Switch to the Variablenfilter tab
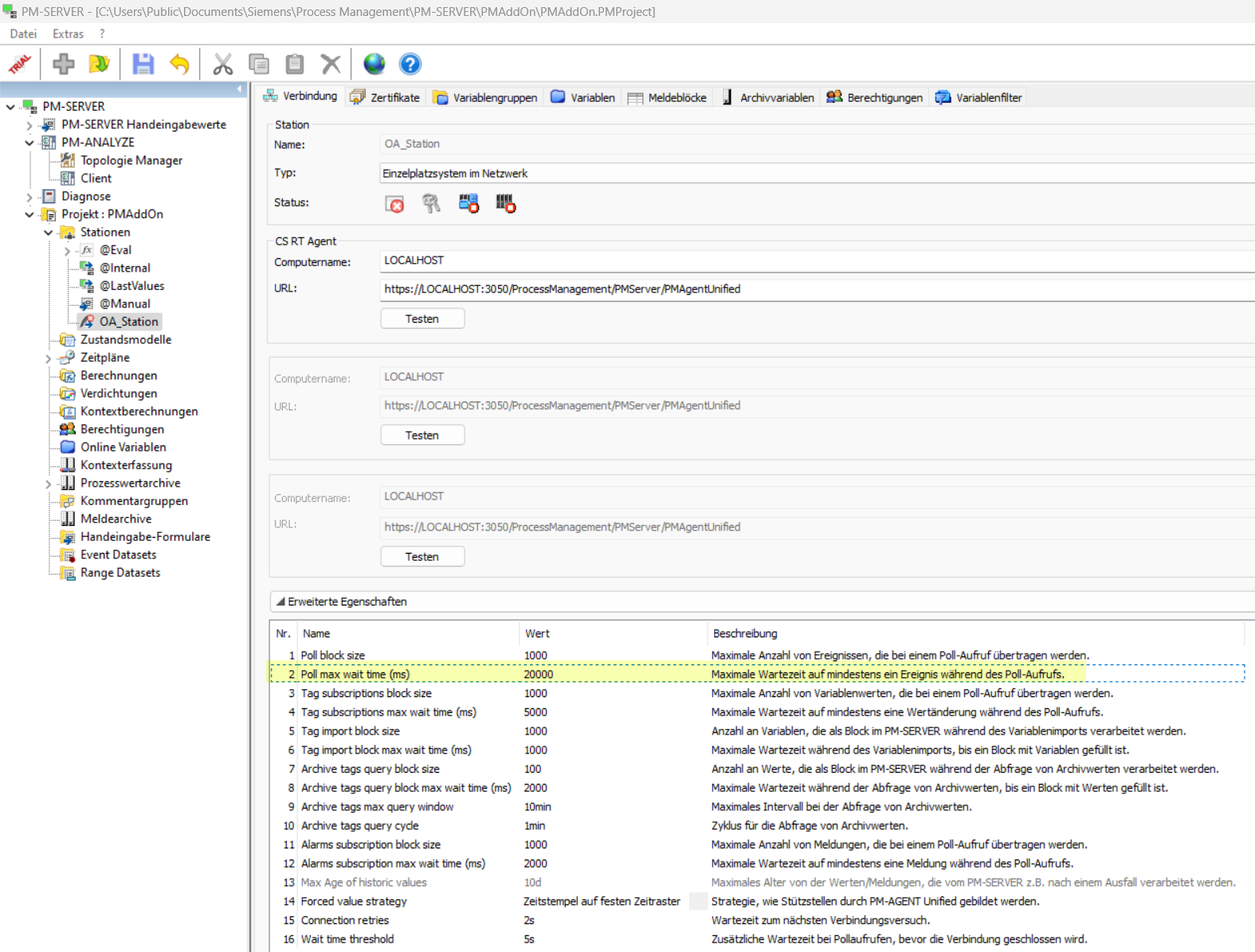Screen dimensions: 1255x952 (979, 97)
